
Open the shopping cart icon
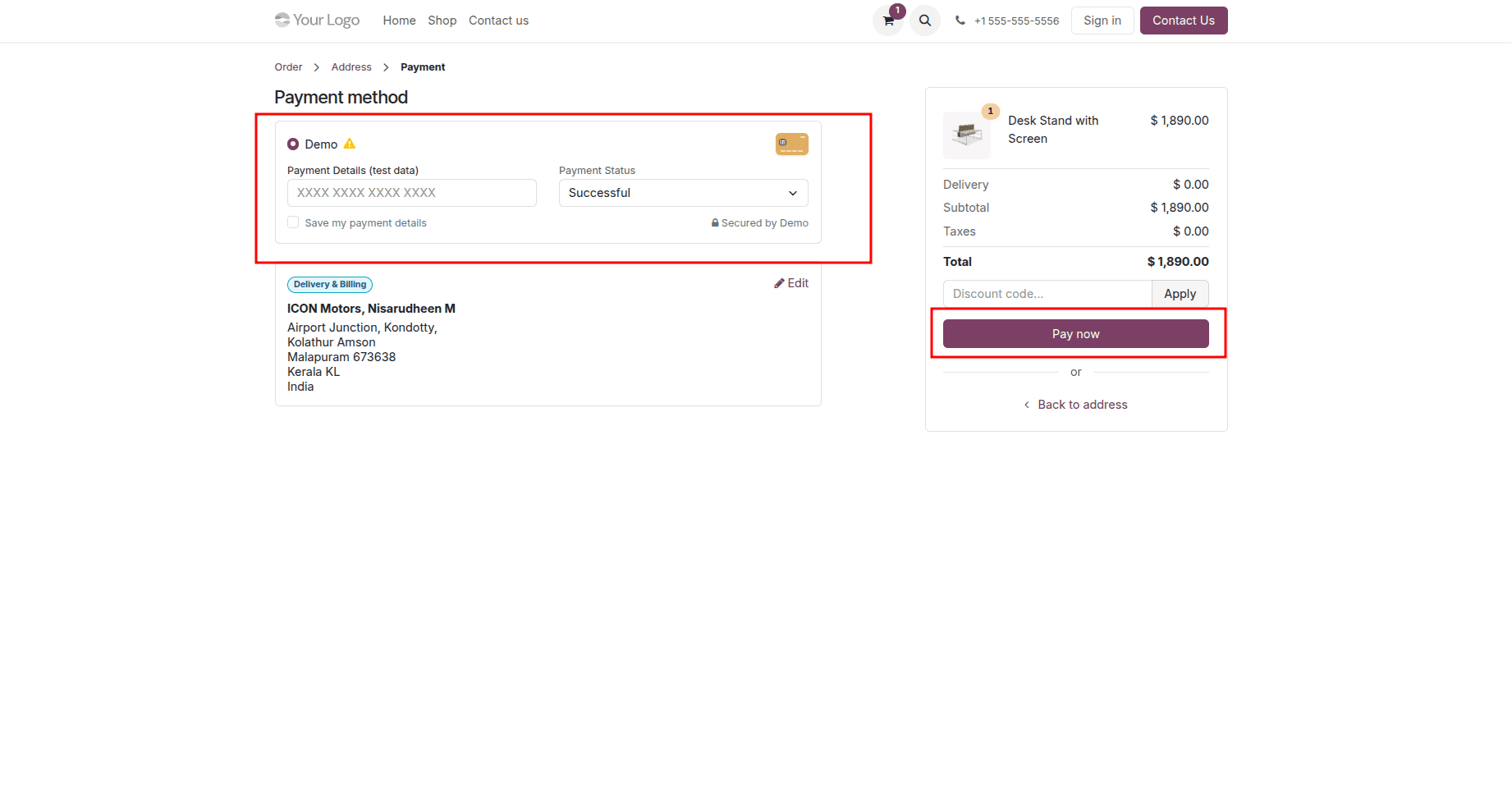click(x=888, y=21)
